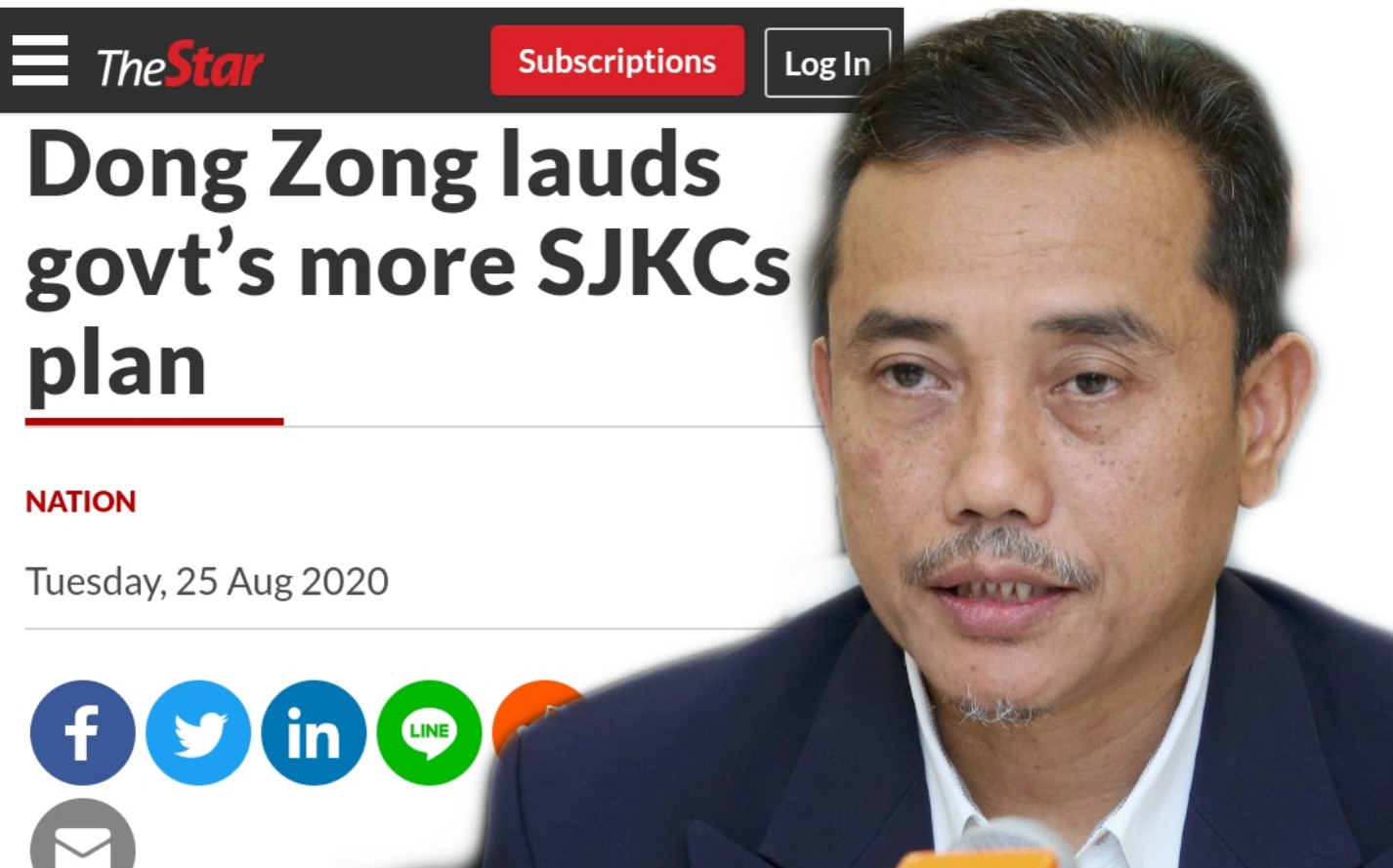Click the Dong Zong headline text

pyautogui.click(x=408, y=265)
